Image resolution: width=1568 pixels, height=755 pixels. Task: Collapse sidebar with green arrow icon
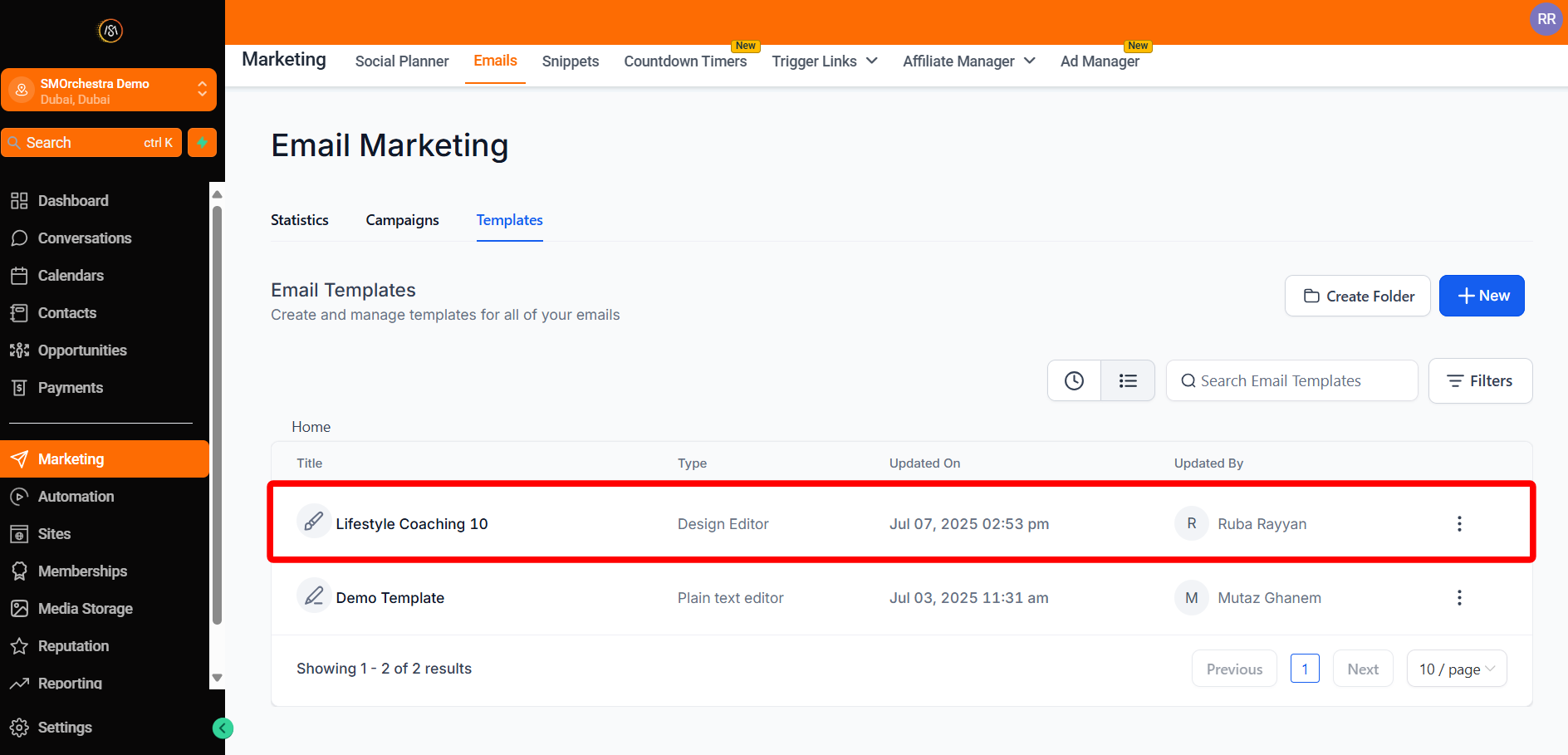click(223, 728)
